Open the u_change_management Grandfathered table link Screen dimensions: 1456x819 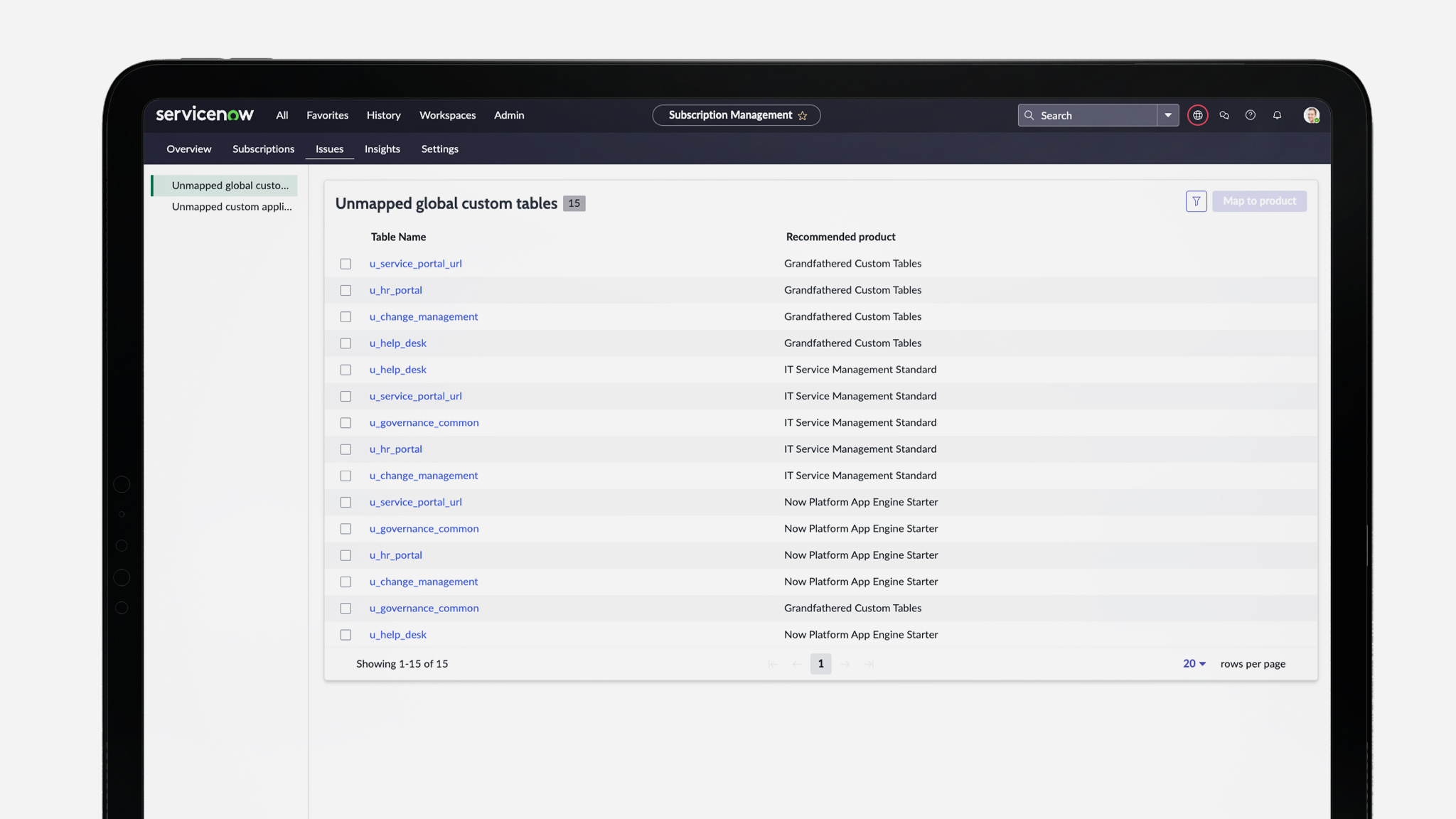click(423, 317)
